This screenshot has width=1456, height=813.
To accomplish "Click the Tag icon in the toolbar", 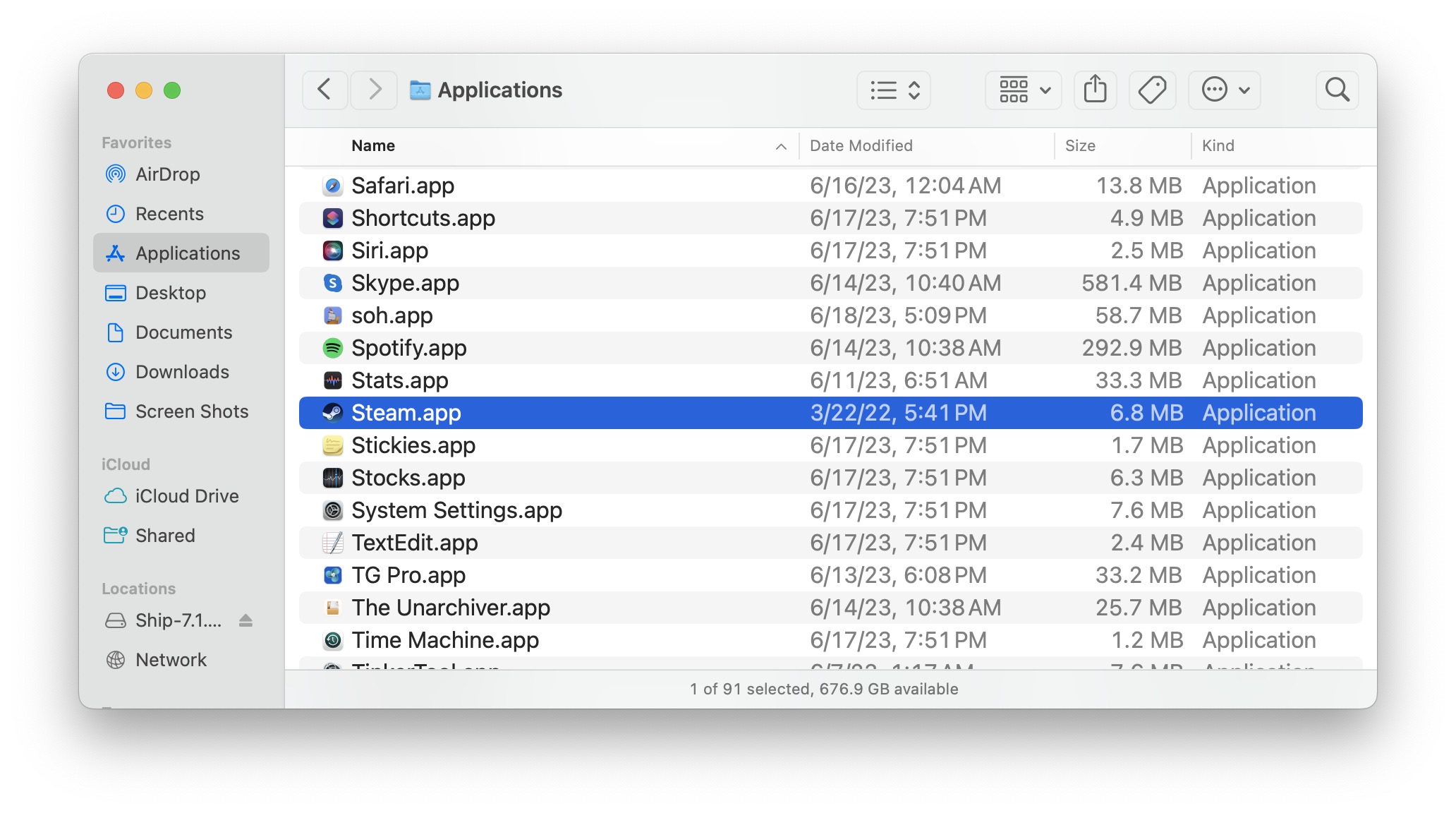I will click(1153, 90).
